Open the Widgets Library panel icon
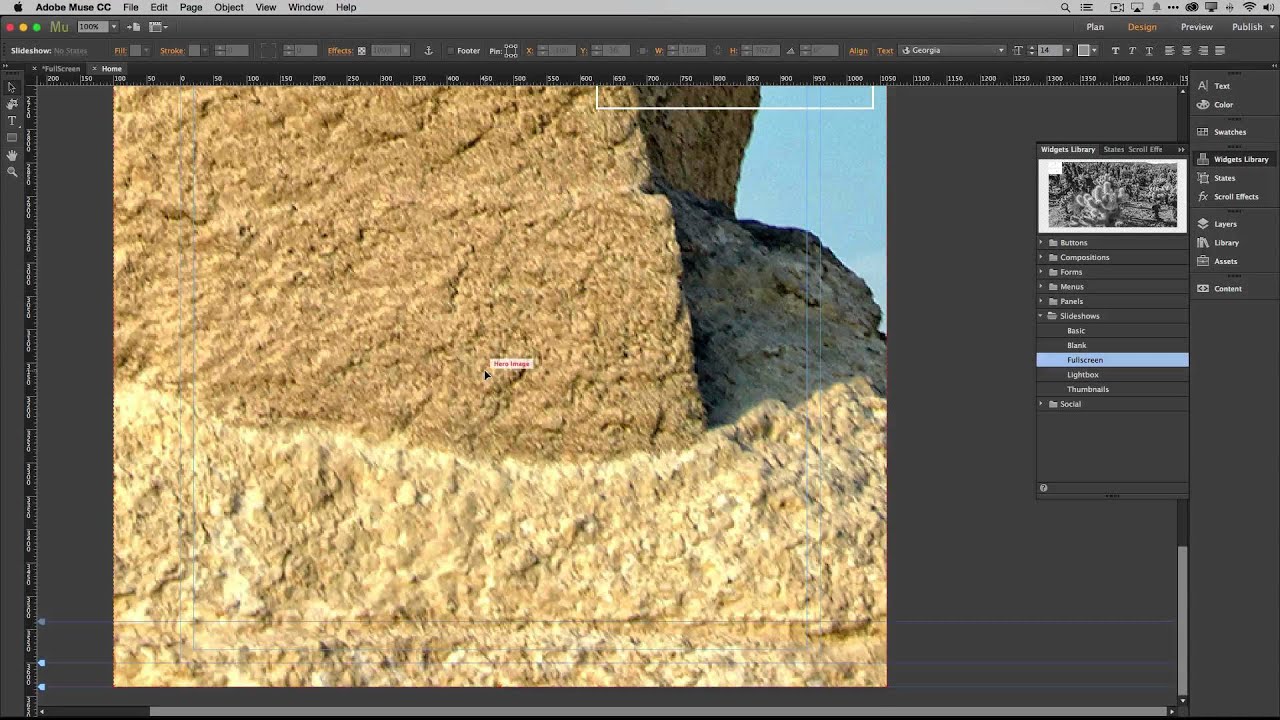 [x=1203, y=159]
